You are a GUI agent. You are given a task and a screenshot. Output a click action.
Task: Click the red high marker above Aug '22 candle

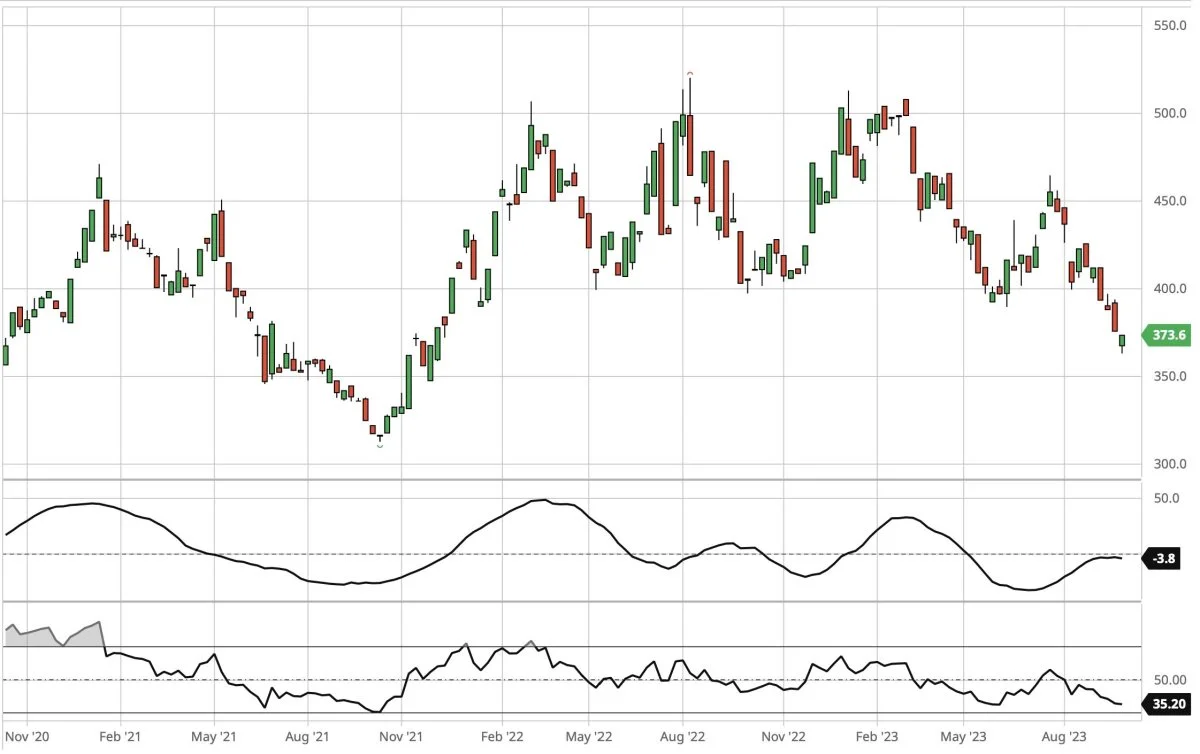(x=690, y=73)
